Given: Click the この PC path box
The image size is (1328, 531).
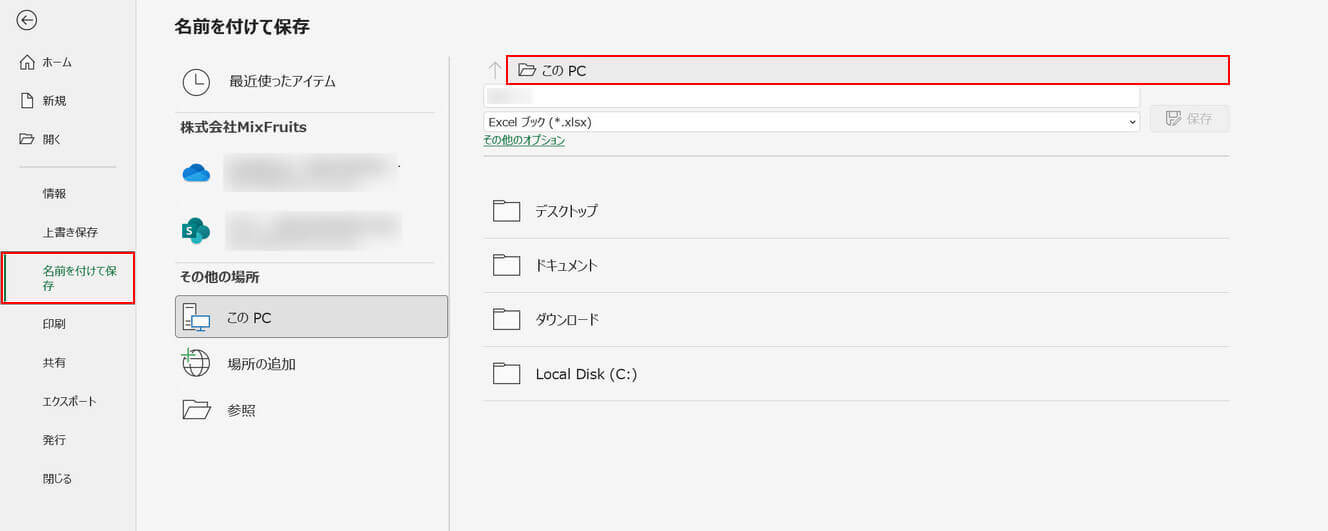Looking at the screenshot, I should pos(867,70).
